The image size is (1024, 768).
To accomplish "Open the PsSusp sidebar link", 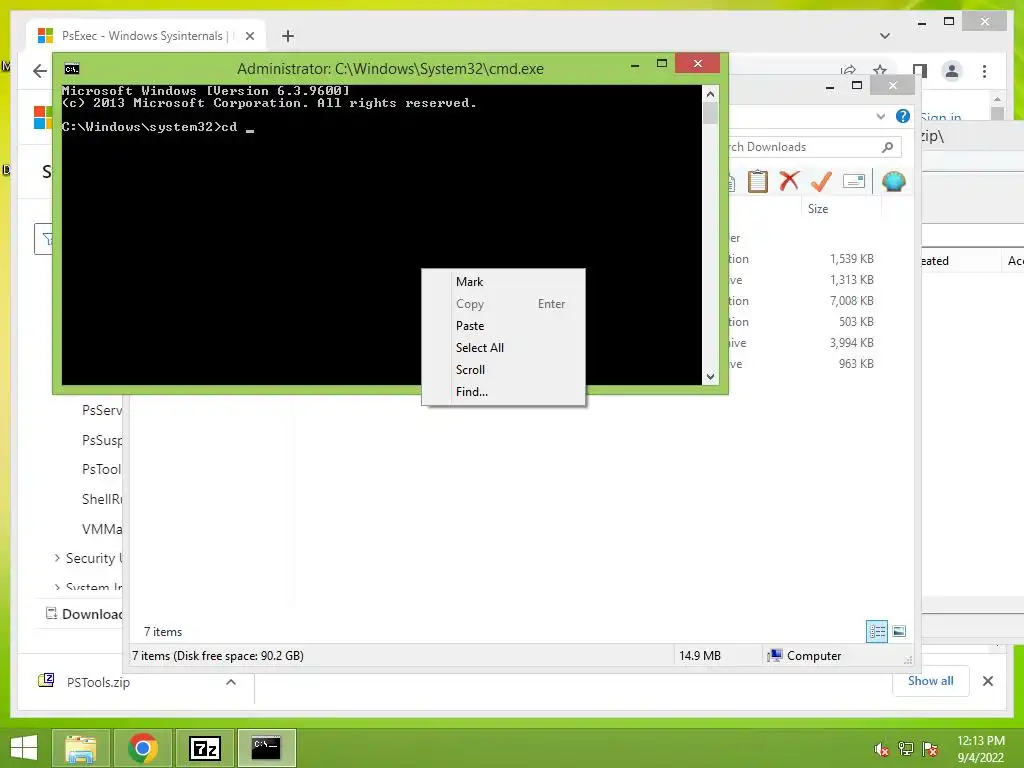I will pos(102,440).
